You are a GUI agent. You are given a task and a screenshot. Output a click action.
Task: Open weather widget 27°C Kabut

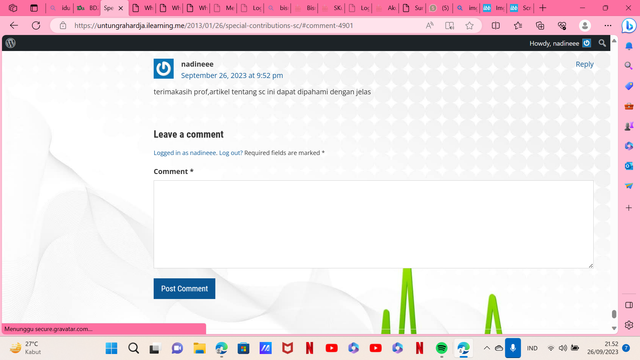[25, 348]
